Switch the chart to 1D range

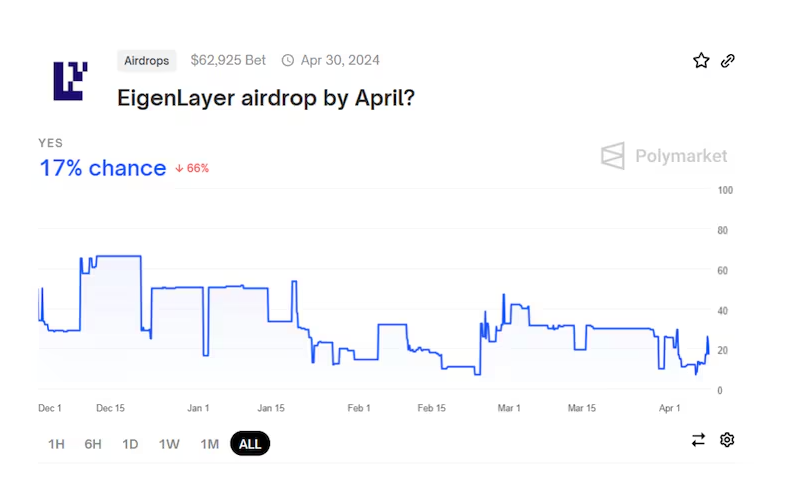point(130,444)
